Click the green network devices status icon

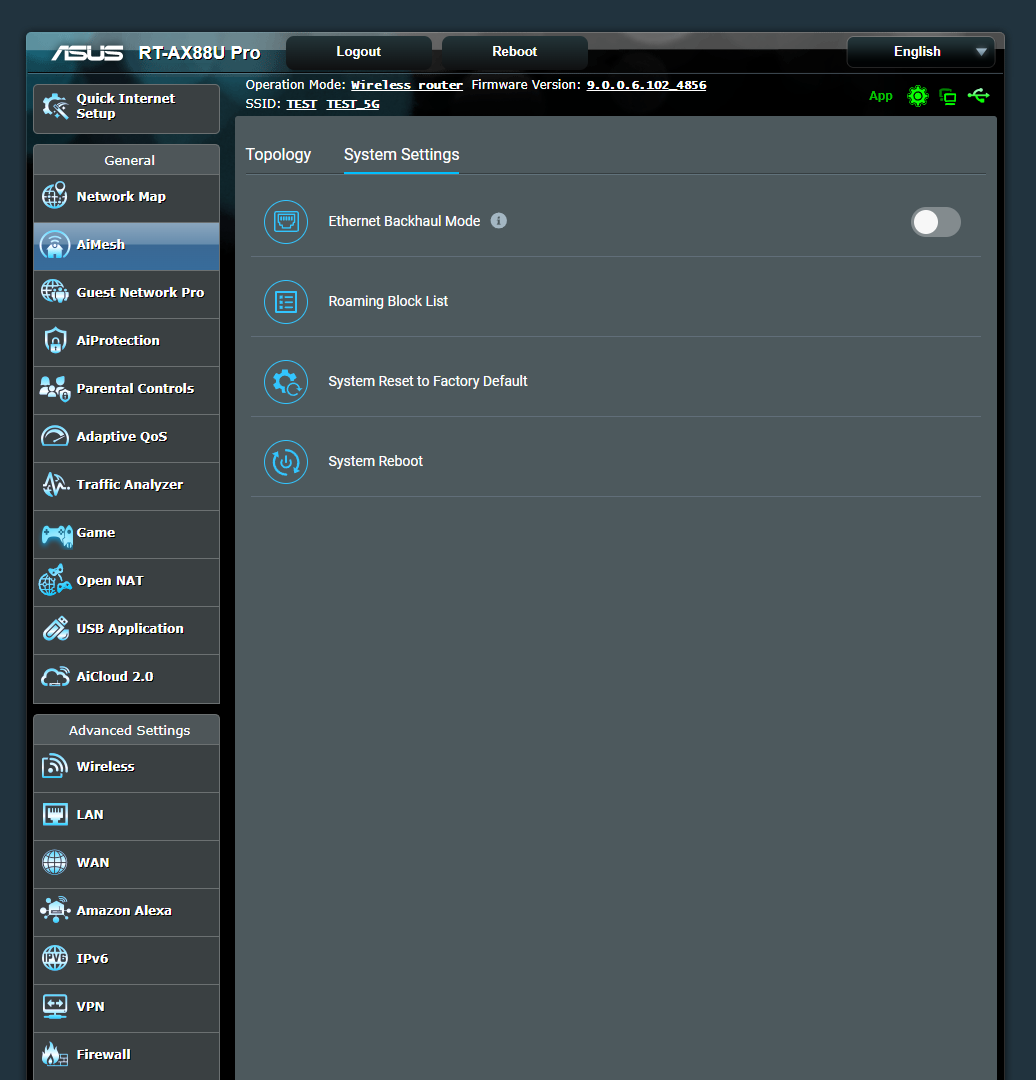click(x=948, y=96)
